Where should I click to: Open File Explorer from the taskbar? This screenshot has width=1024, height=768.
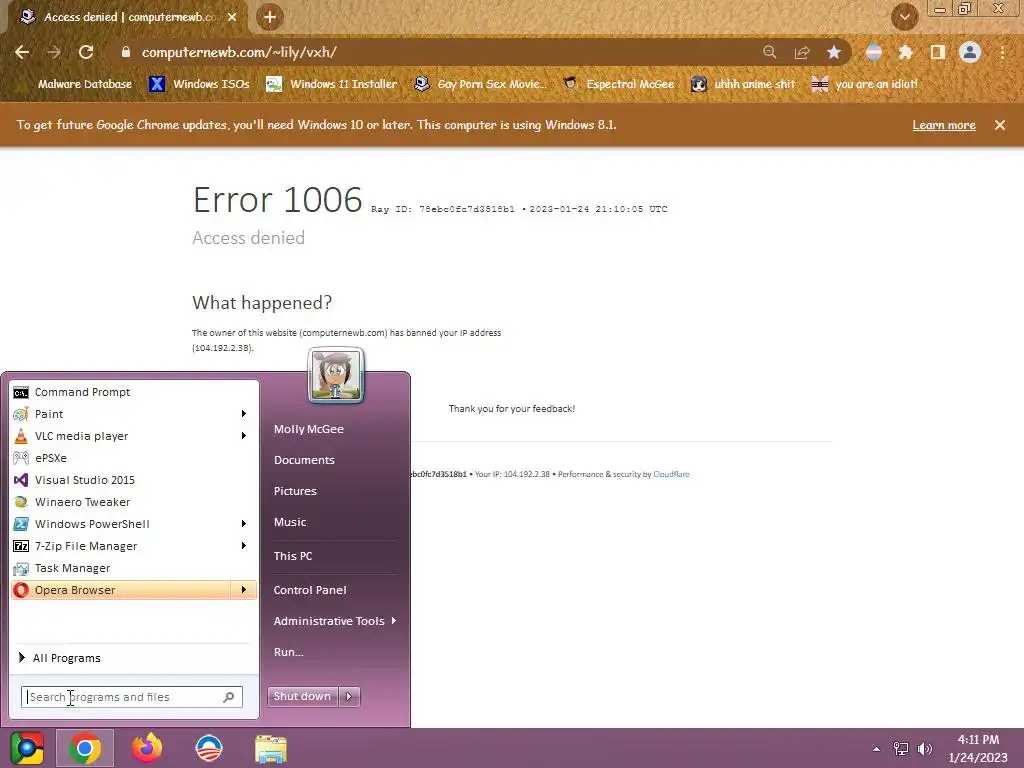tap(270, 749)
